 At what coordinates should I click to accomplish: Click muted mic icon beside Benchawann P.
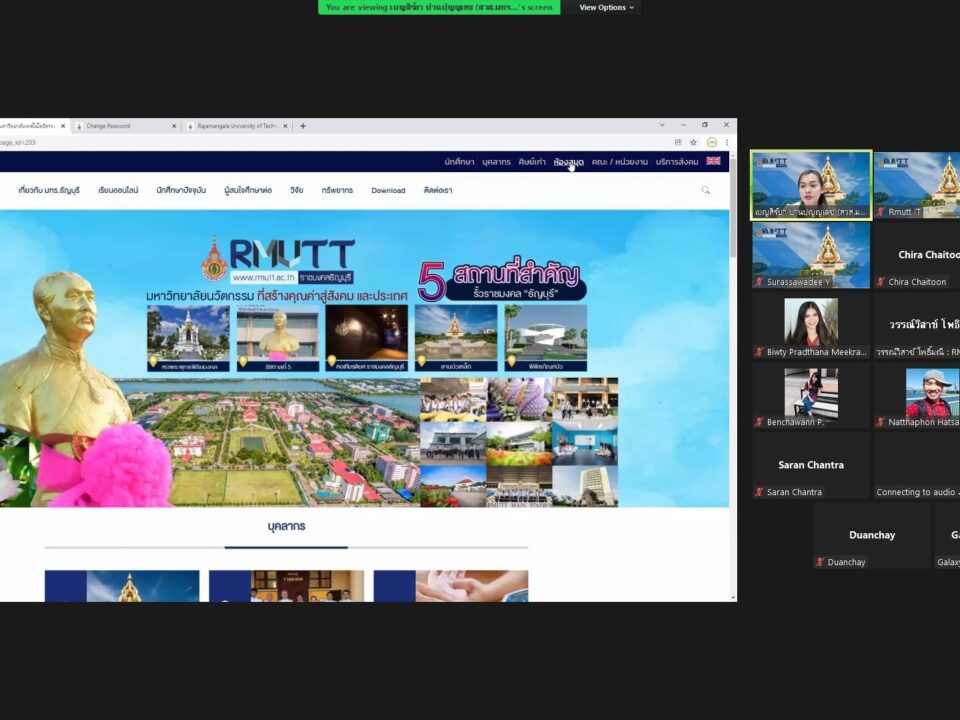click(x=759, y=422)
